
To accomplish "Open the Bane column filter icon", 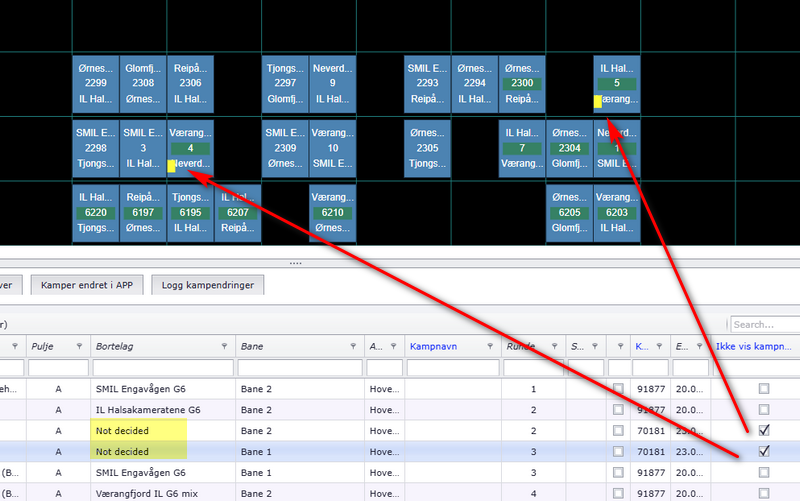I will tap(353, 346).
